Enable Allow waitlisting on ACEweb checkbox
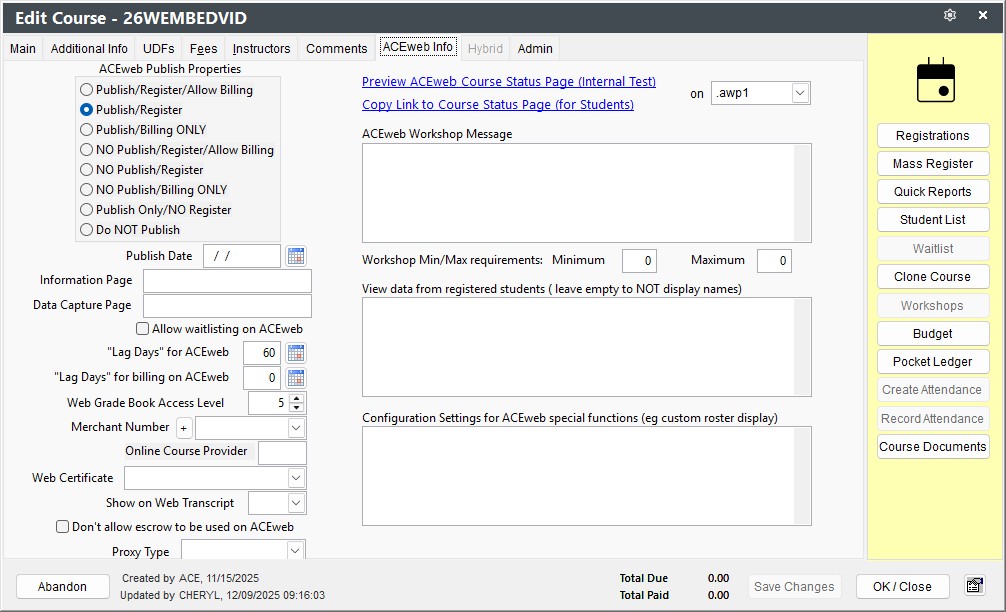 [142, 328]
